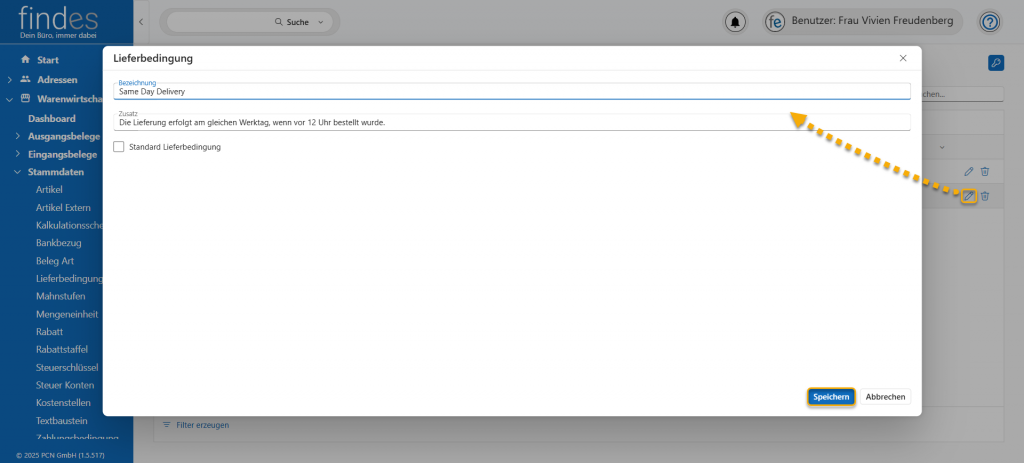This screenshot has height=463, width=1024.
Task: Click into the Bezeichnung text field
Action: point(510,92)
